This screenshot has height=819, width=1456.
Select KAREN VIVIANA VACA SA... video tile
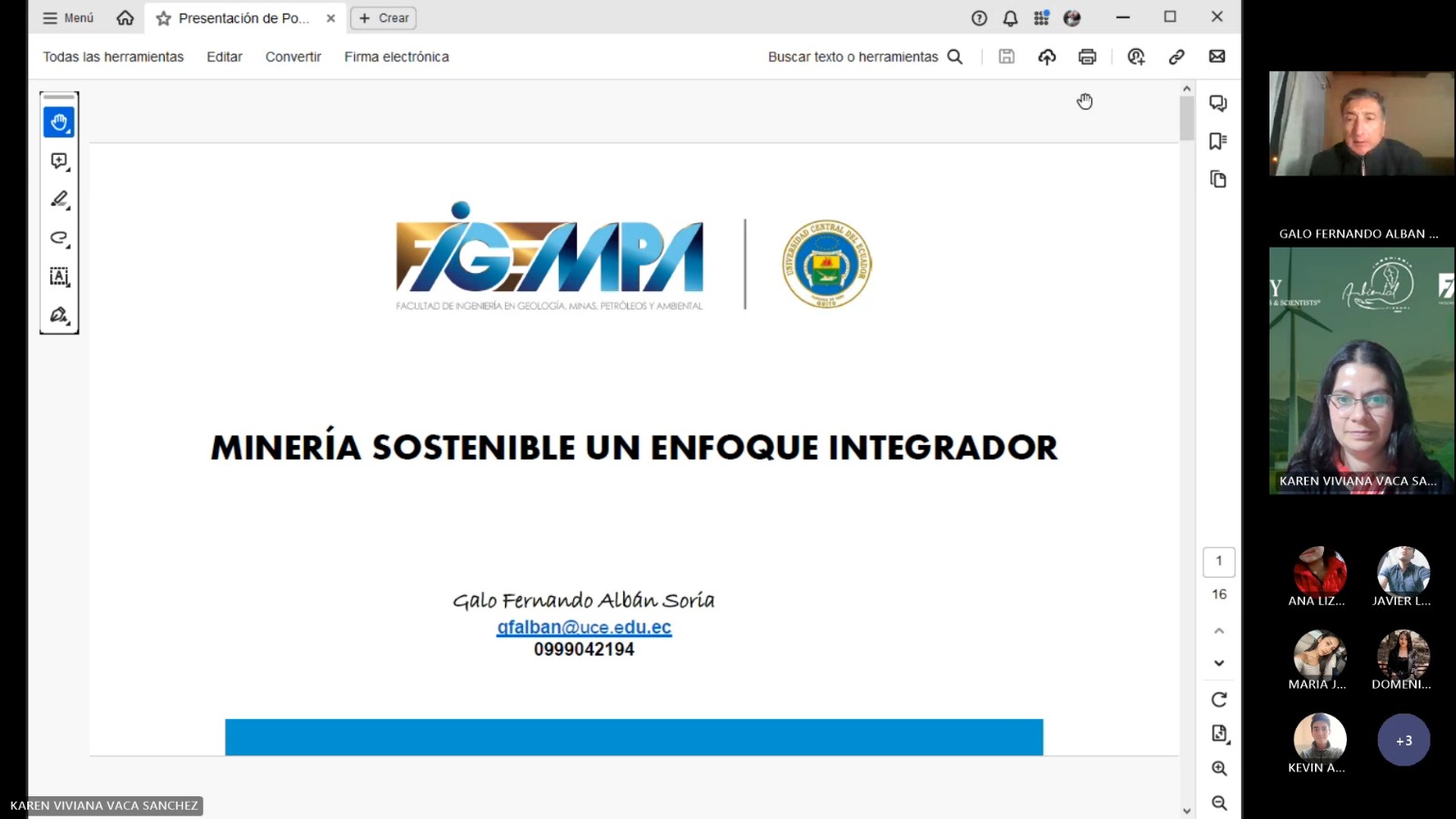pyautogui.click(x=1361, y=371)
